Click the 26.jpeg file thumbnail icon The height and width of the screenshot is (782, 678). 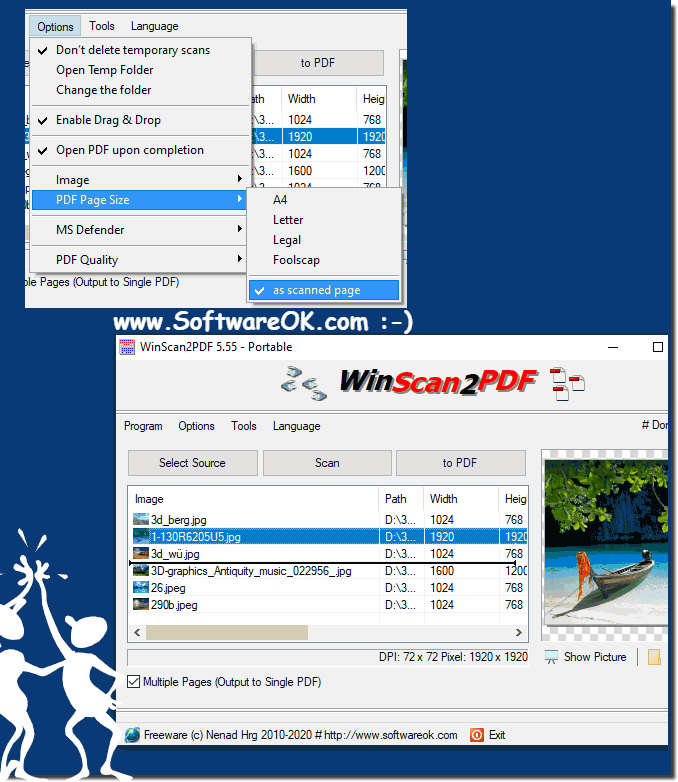click(141, 587)
